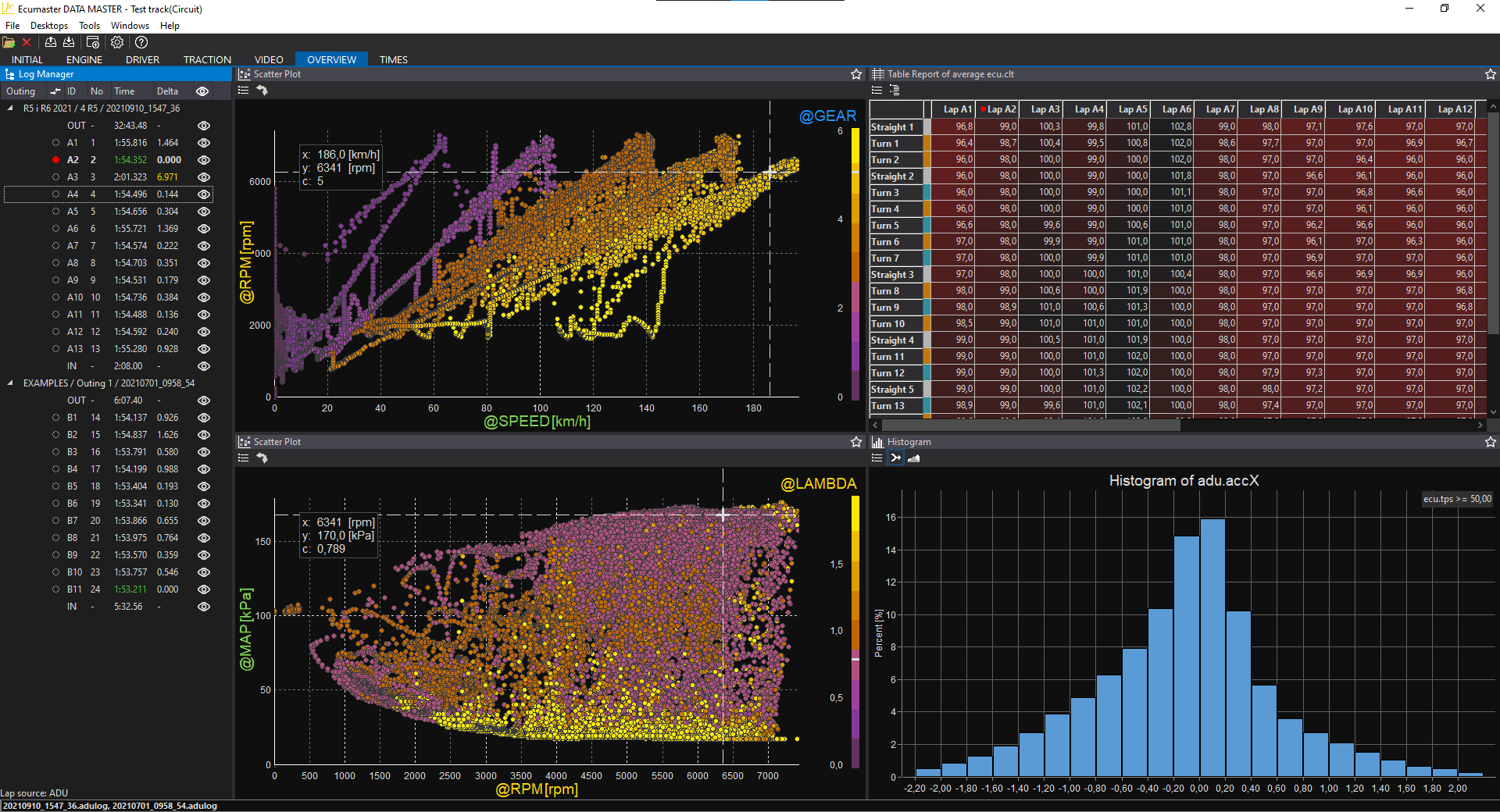Click the Lap A5 column header
Screen dimensions: 1500x812
[x=1132, y=109]
